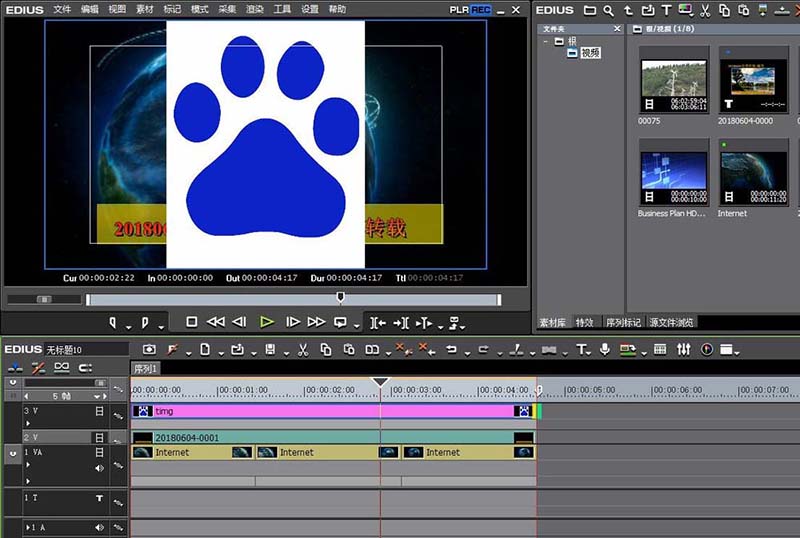Click the folder icon in bin toolbar
The width and height of the screenshot is (800, 538).
click(x=590, y=10)
